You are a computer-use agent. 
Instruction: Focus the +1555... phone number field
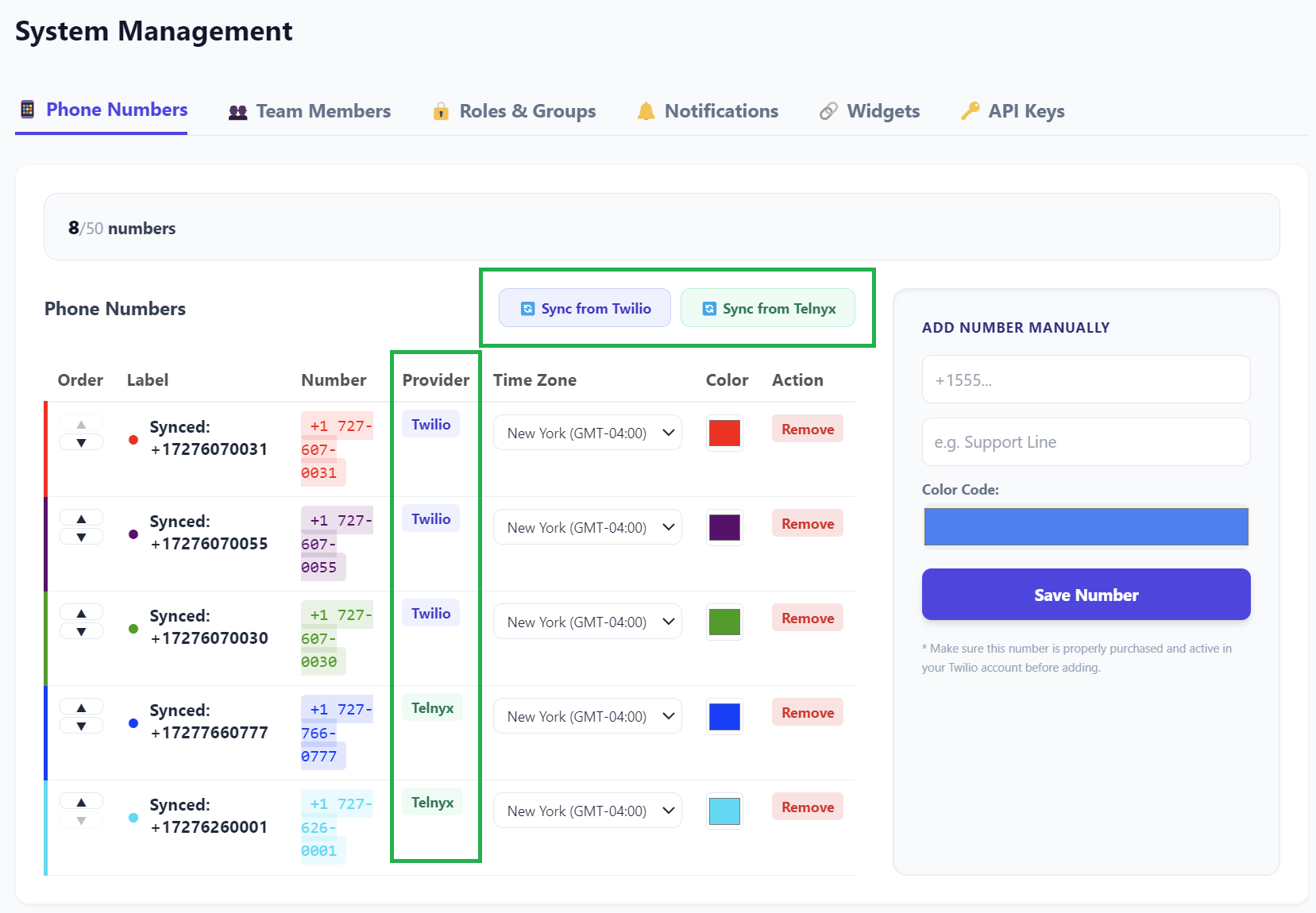pyautogui.click(x=1086, y=379)
